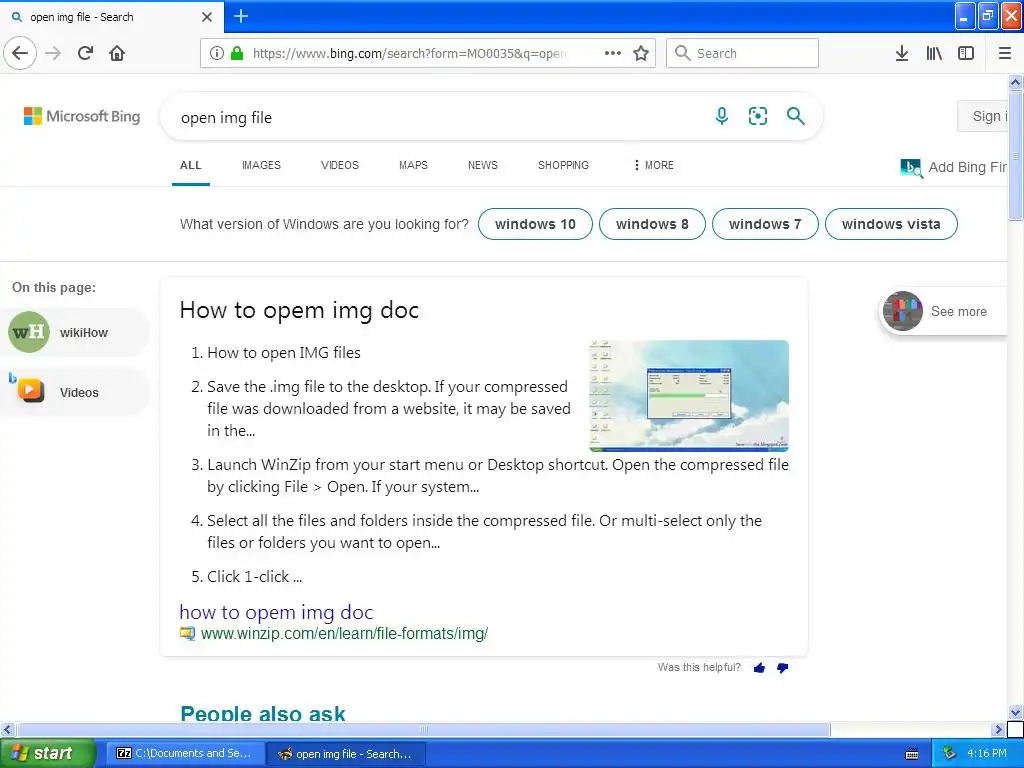Click the Firefox toolbar Search box
Viewport: 1024px width, 768px height.
click(743, 53)
